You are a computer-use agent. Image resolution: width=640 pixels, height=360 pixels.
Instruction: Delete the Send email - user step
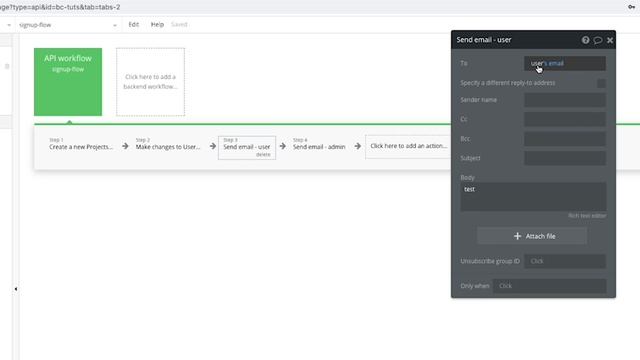263,155
